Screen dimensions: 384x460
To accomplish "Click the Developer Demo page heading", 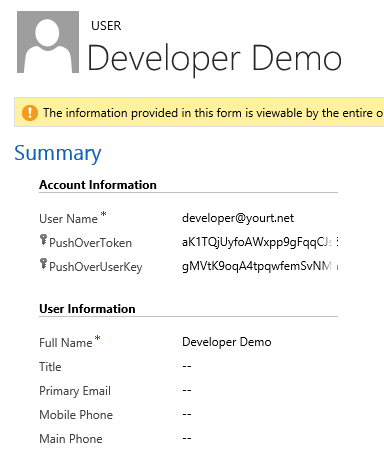I will [x=214, y=59].
